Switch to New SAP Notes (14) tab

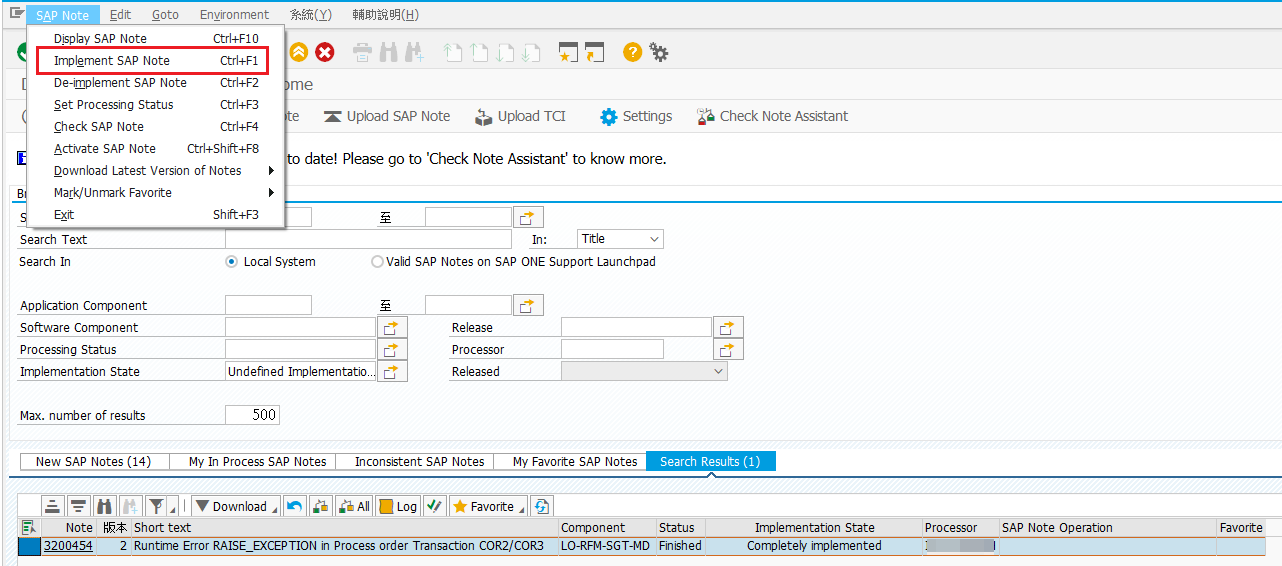click(93, 461)
